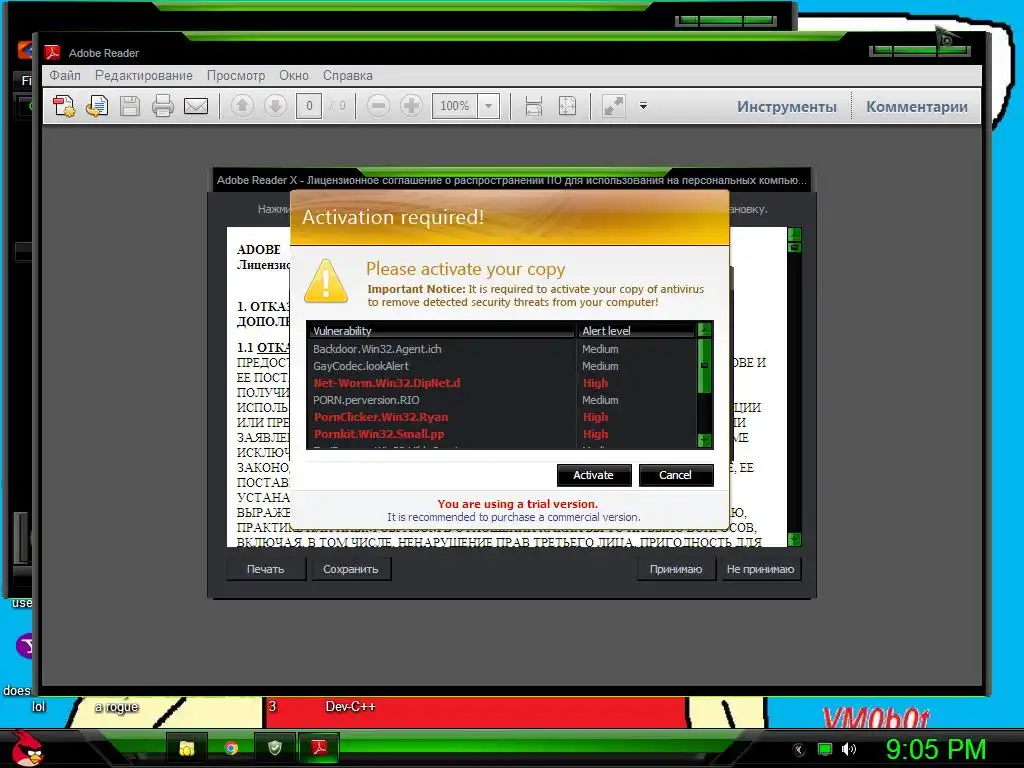This screenshot has width=1024, height=768.
Task: Select Net-Worm.Win32.DipNet.d row
Action: [503, 383]
